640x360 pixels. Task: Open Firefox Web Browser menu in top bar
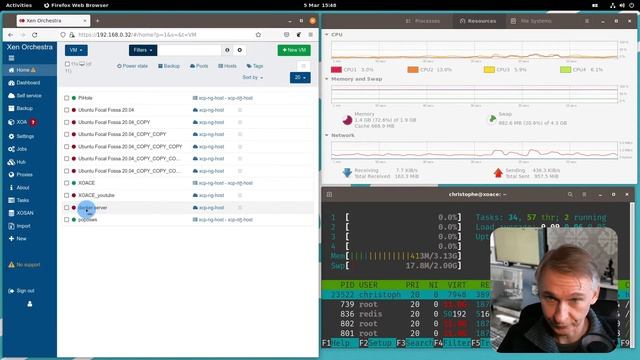click(x=76, y=5)
